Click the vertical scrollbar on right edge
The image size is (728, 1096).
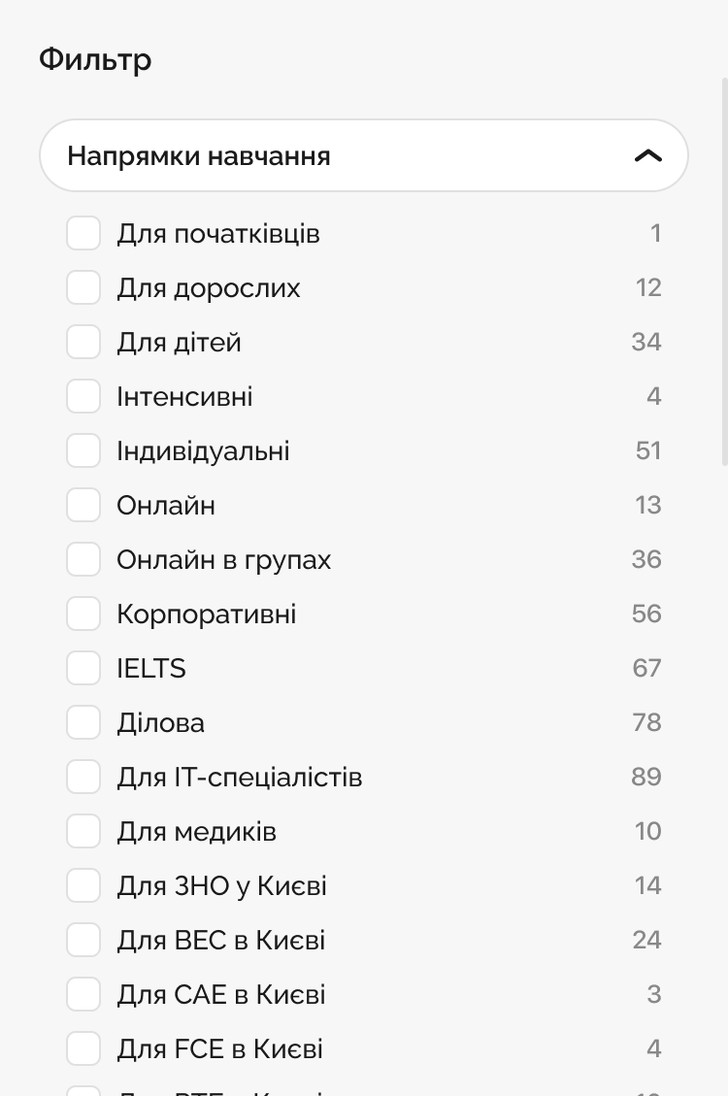click(x=725, y=271)
